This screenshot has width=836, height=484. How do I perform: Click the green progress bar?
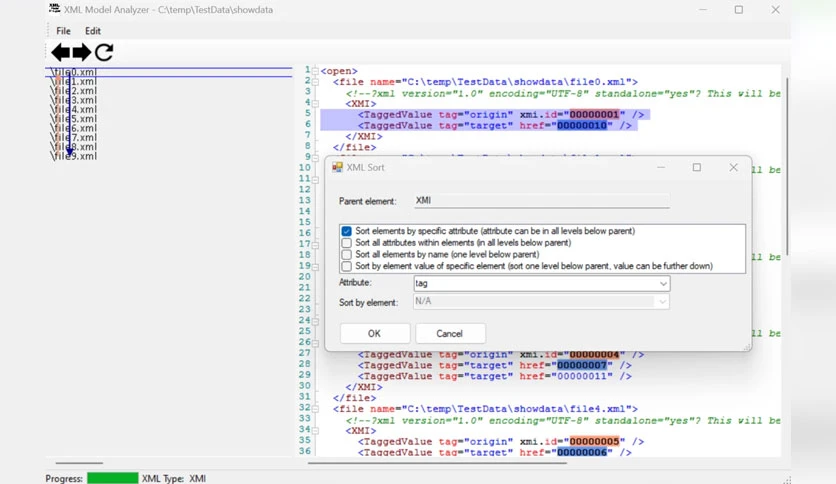coord(112,478)
